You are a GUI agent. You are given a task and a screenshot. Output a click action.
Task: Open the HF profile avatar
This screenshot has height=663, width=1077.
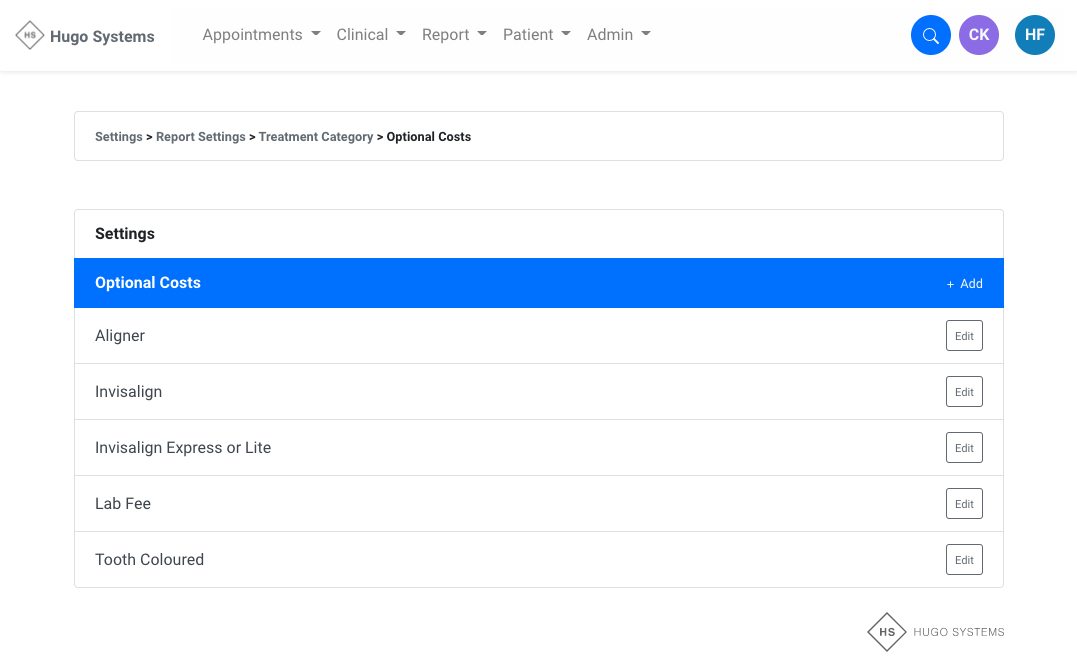click(x=1034, y=35)
